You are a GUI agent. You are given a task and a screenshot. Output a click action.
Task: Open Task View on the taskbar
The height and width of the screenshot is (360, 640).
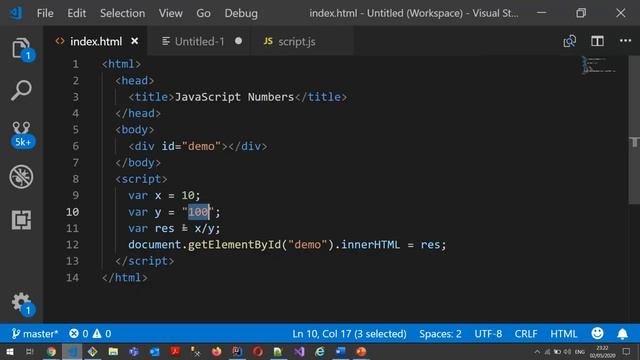click(x=29, y=351)
